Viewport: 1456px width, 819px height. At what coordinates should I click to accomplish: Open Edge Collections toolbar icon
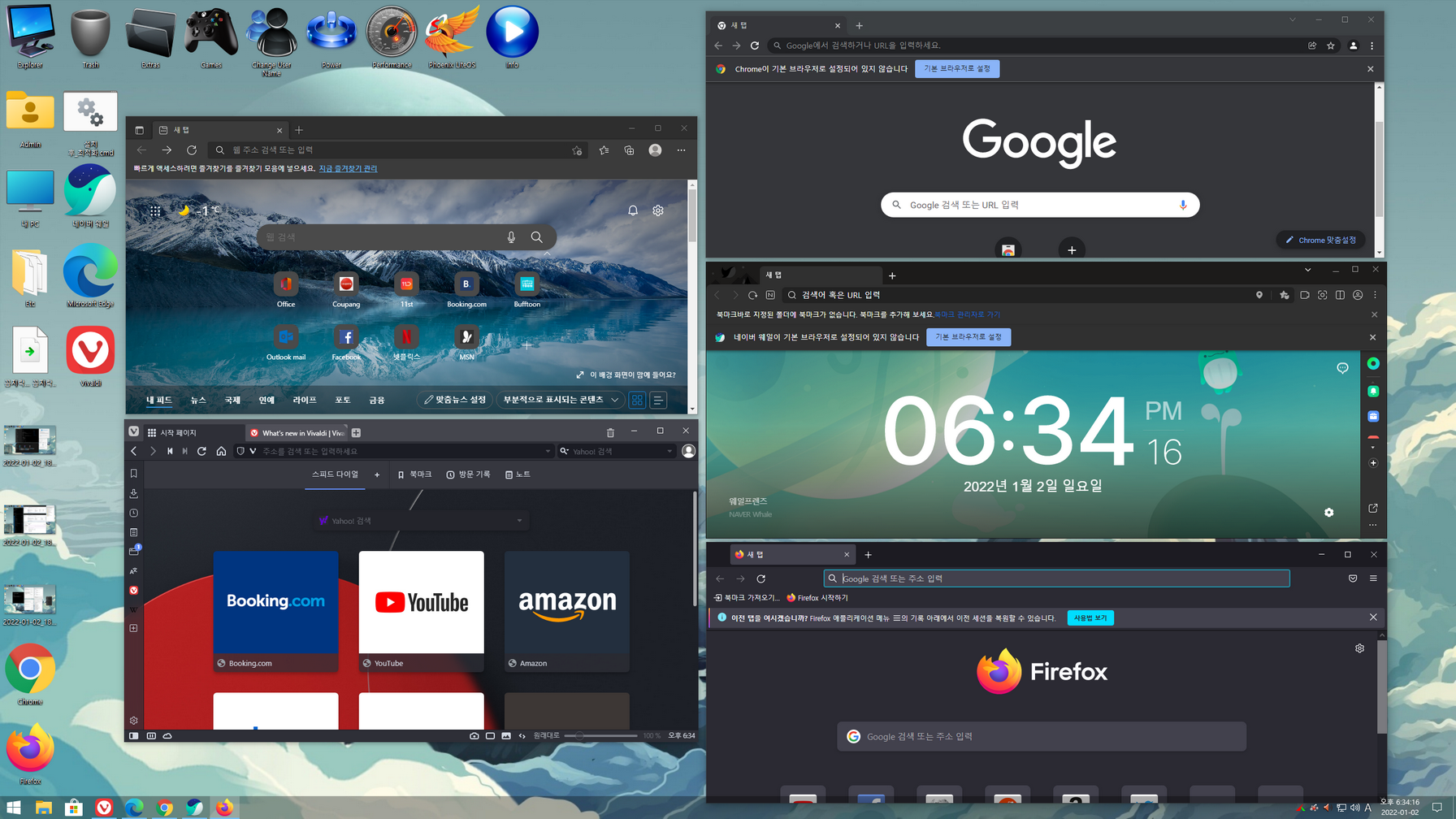[629, 150]
